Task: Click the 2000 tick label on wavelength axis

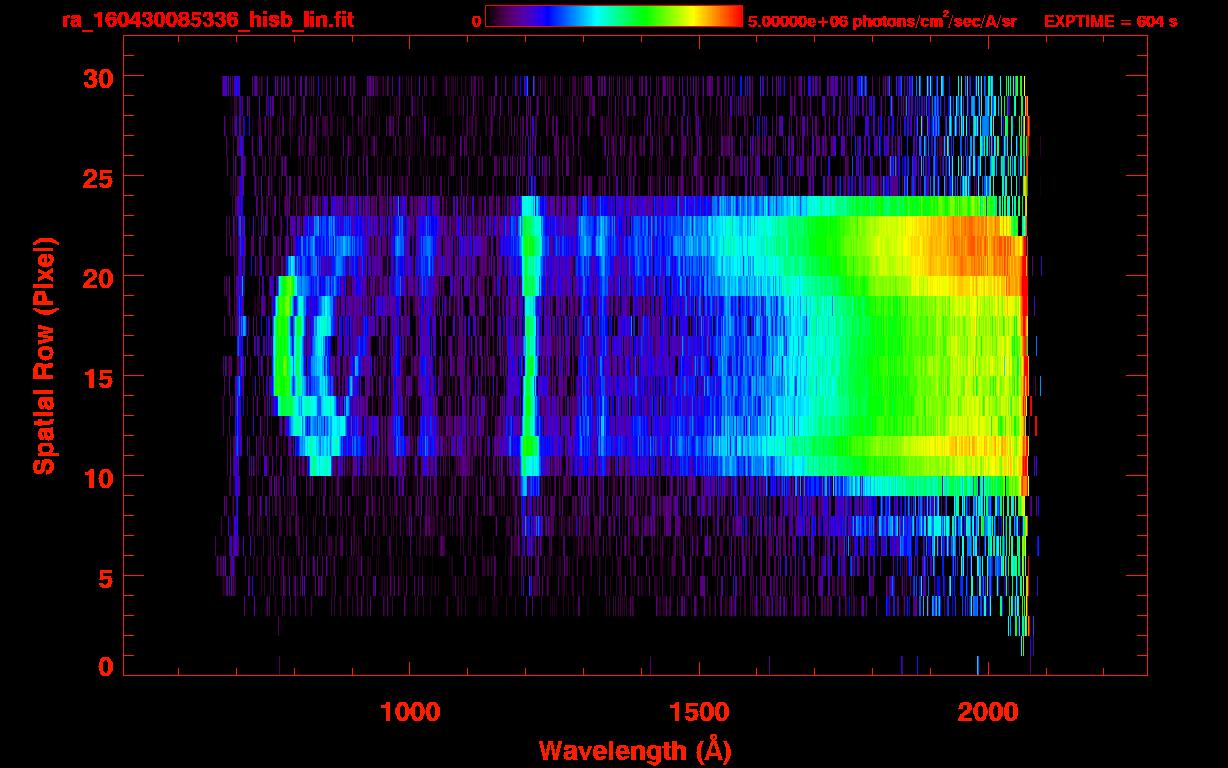Action: (987, 712)
